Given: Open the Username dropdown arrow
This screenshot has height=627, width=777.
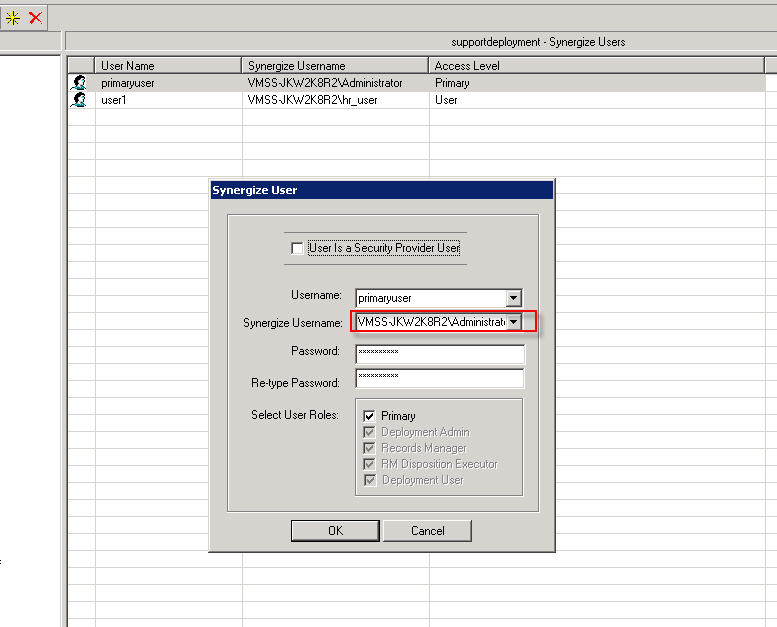Looking at the screenshot, I should click(x=513, y=298).
